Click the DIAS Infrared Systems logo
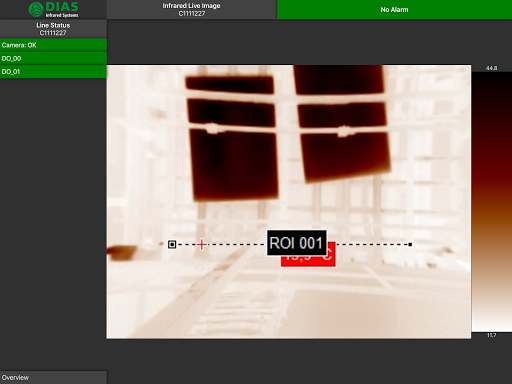 [53, 9]
